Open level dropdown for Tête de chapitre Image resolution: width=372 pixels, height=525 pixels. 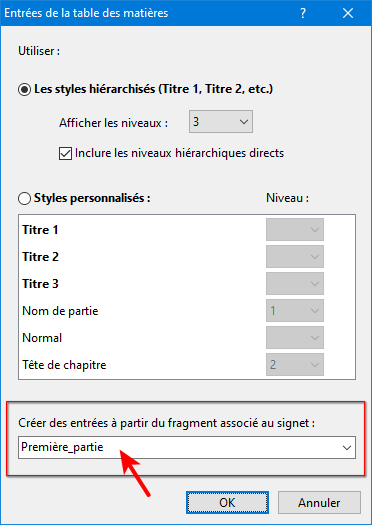[x=295, y=364]
